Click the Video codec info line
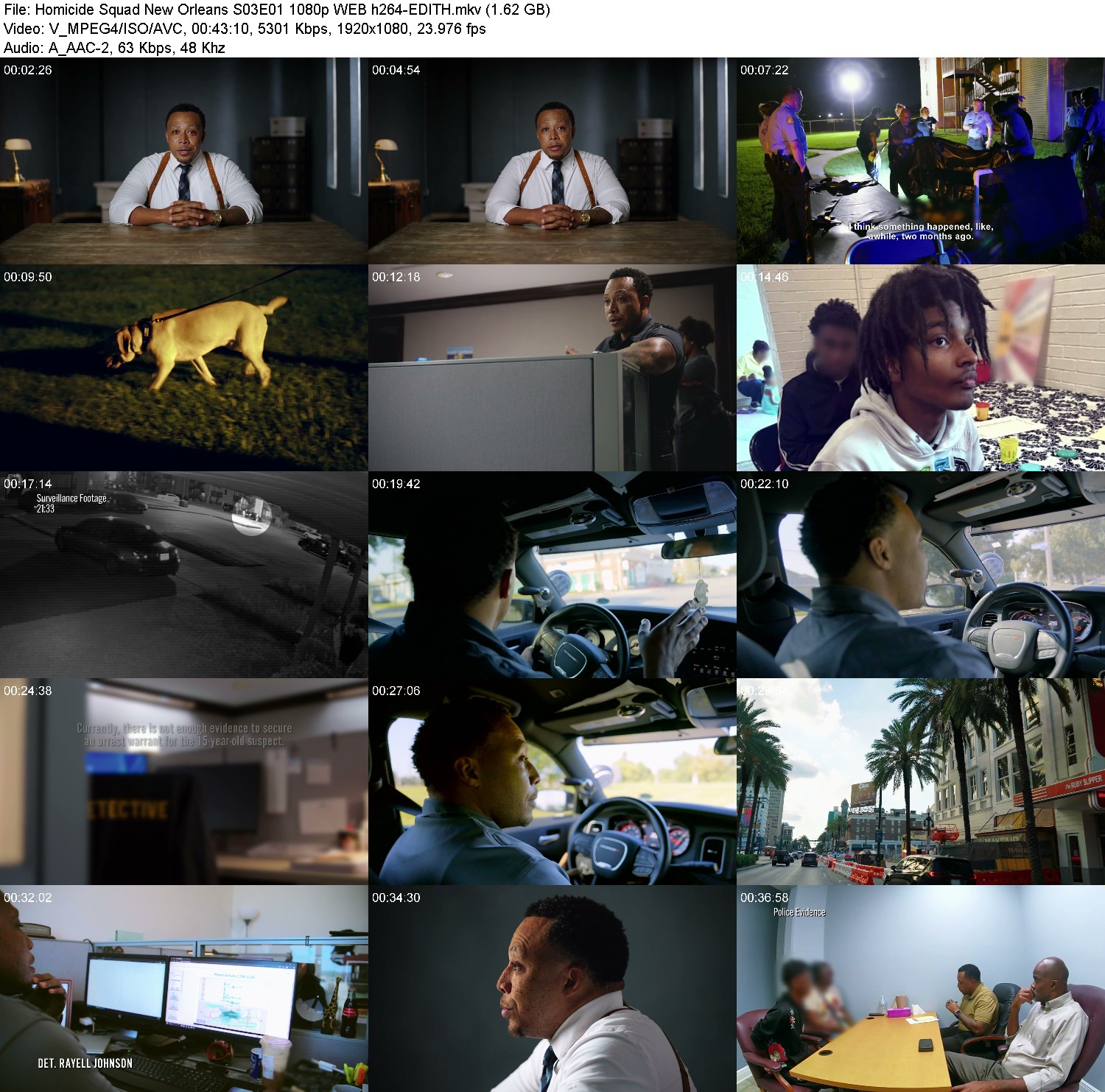This screenshot has height=1092, width=1105. point(245,29)
